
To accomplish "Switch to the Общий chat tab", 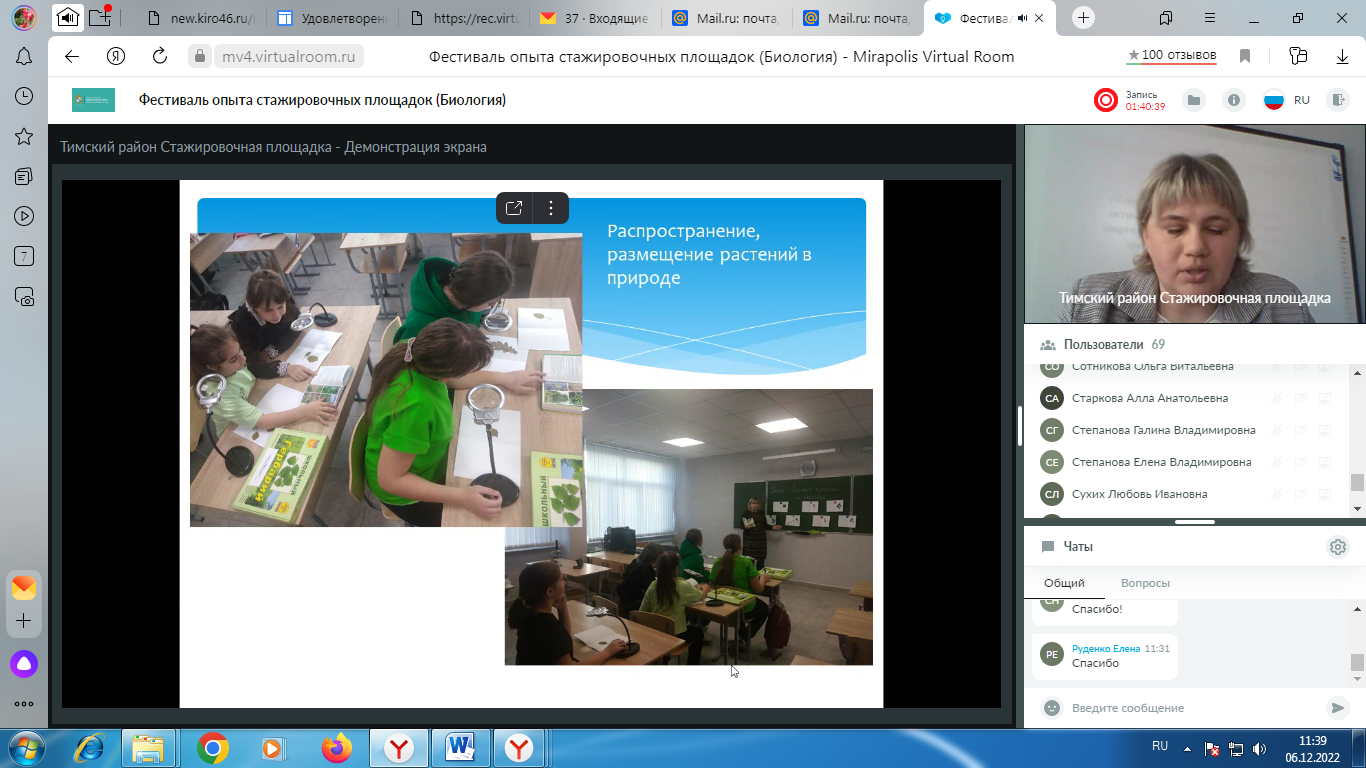I will (x=1064, y=583).
